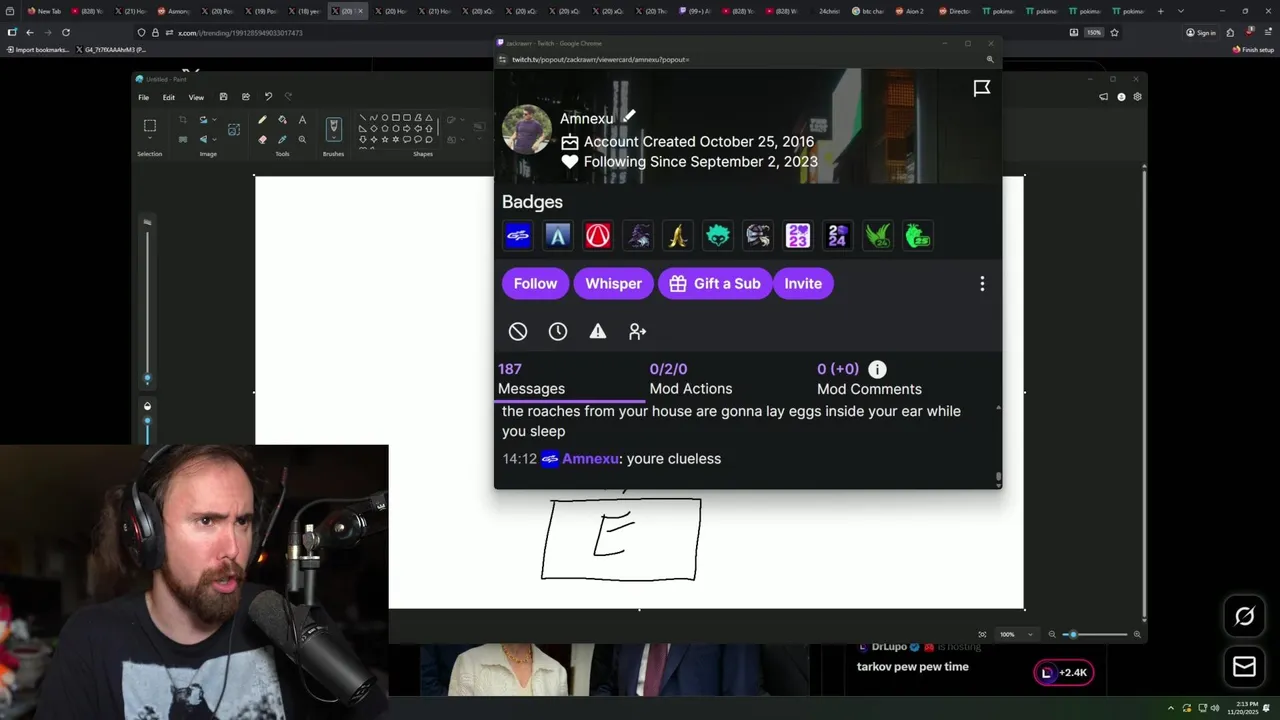This screenshot has height=720, width=1280.
Task: Click the zoom slider in Paint status bar
Action: [1095, 634]
